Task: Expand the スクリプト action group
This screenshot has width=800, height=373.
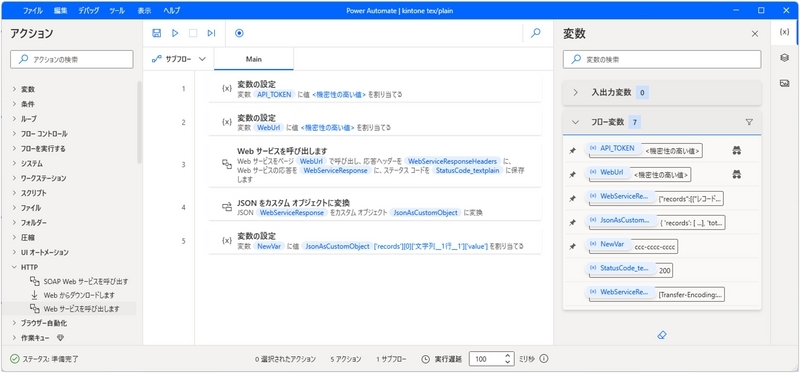Action: [x=14, y=193]
